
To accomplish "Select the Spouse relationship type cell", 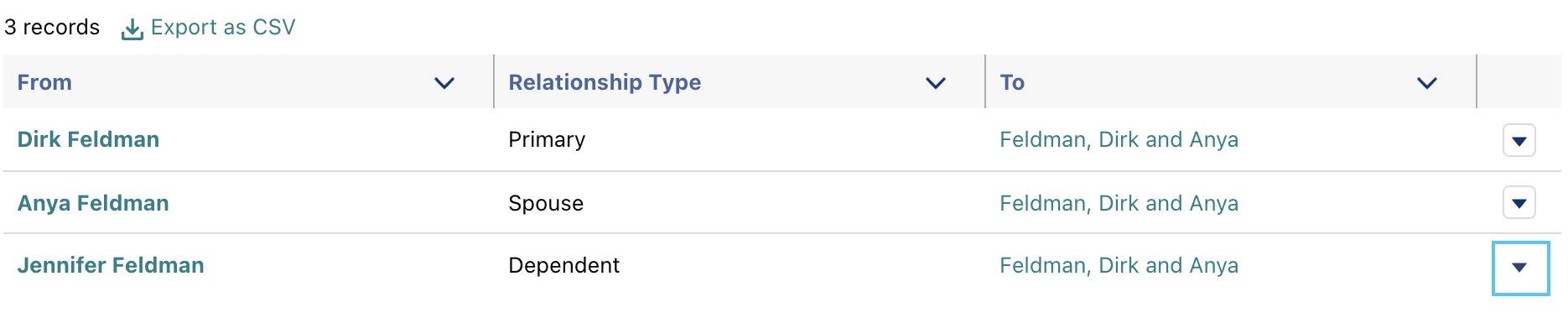I will coord(546,203).
